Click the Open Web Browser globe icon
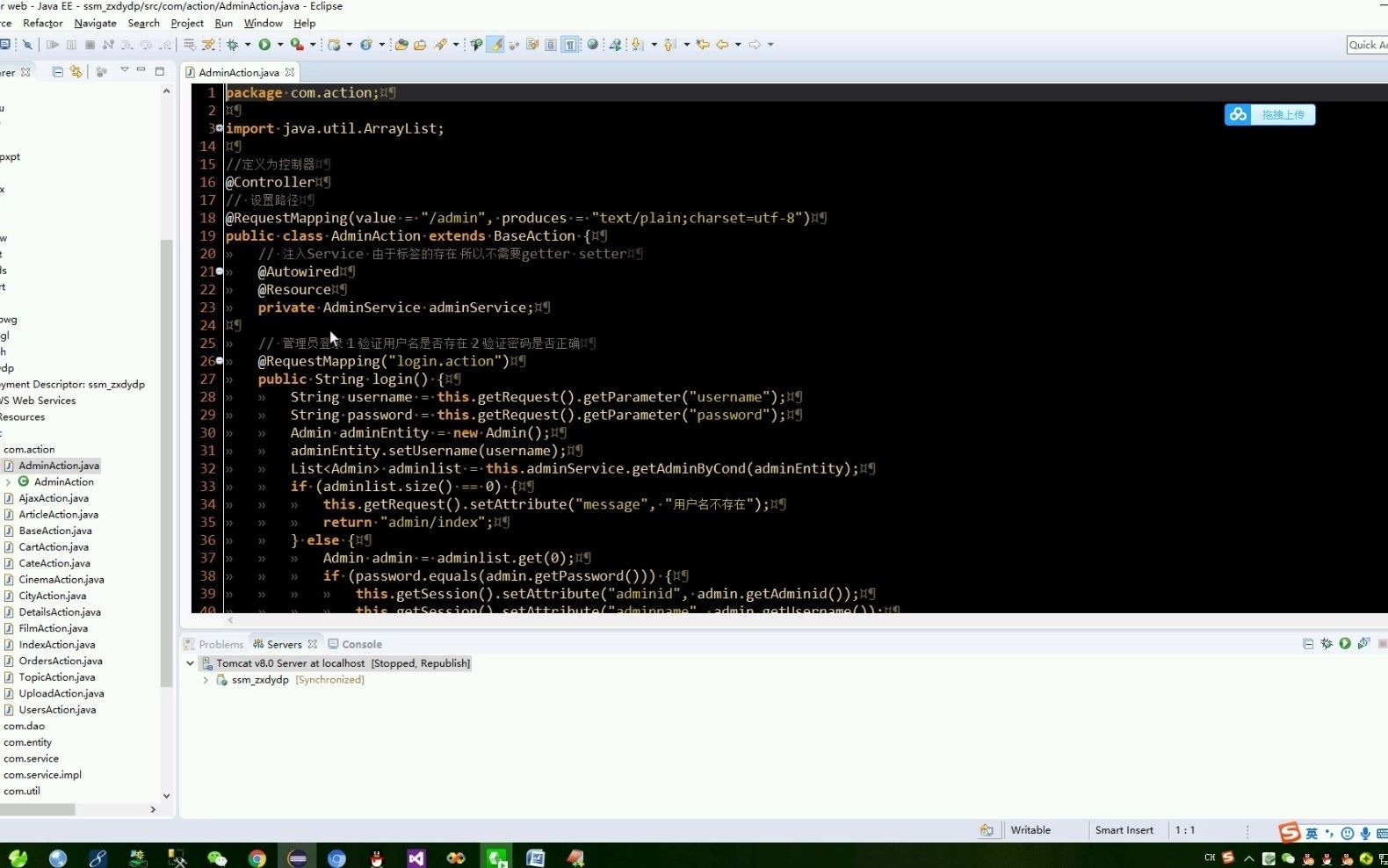 tap(593, 44)
